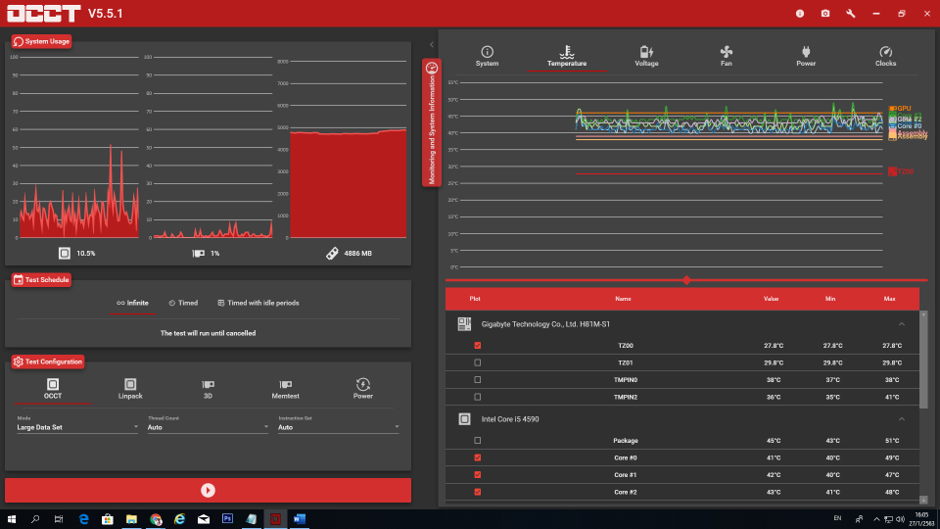Click the Gigabyte motherboard icon
Viewport: 940px width, 529px height.
[465, 324]
